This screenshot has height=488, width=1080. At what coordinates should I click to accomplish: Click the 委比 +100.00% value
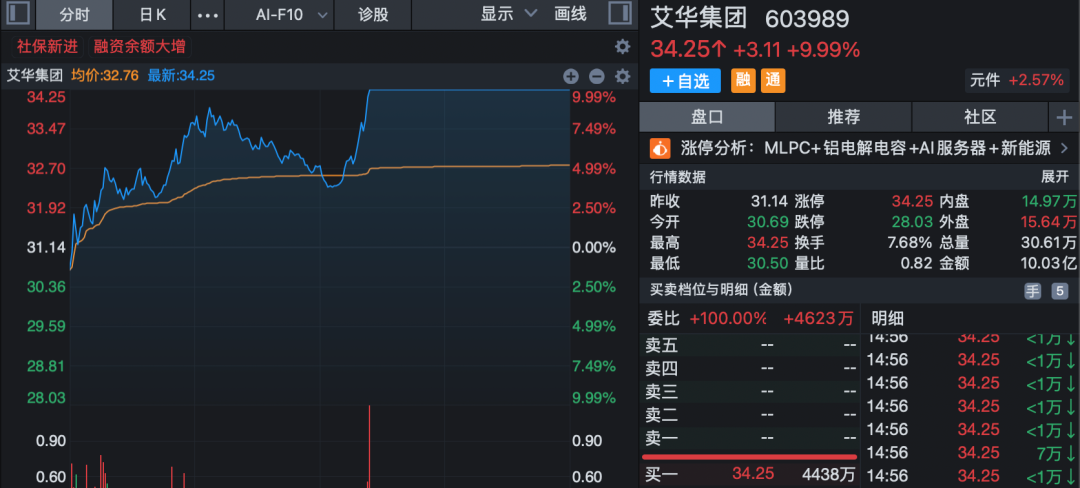point(728,318)
